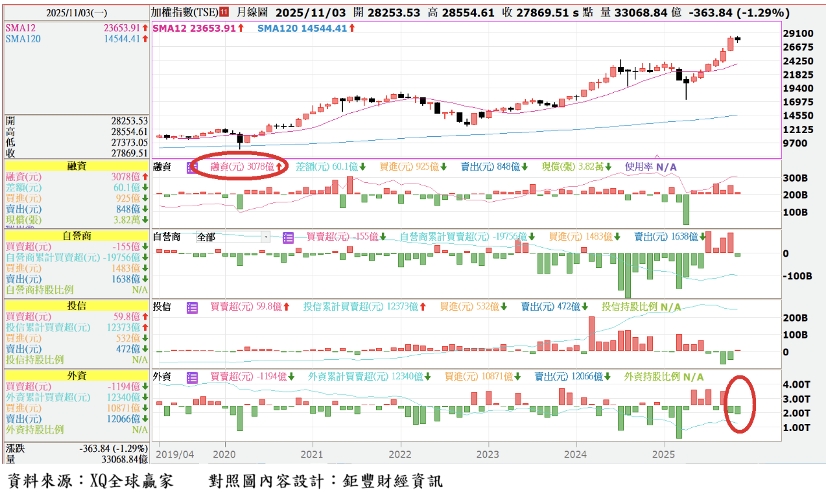Click the purple settings icon in 自營商 panel header

pos(287,237)
